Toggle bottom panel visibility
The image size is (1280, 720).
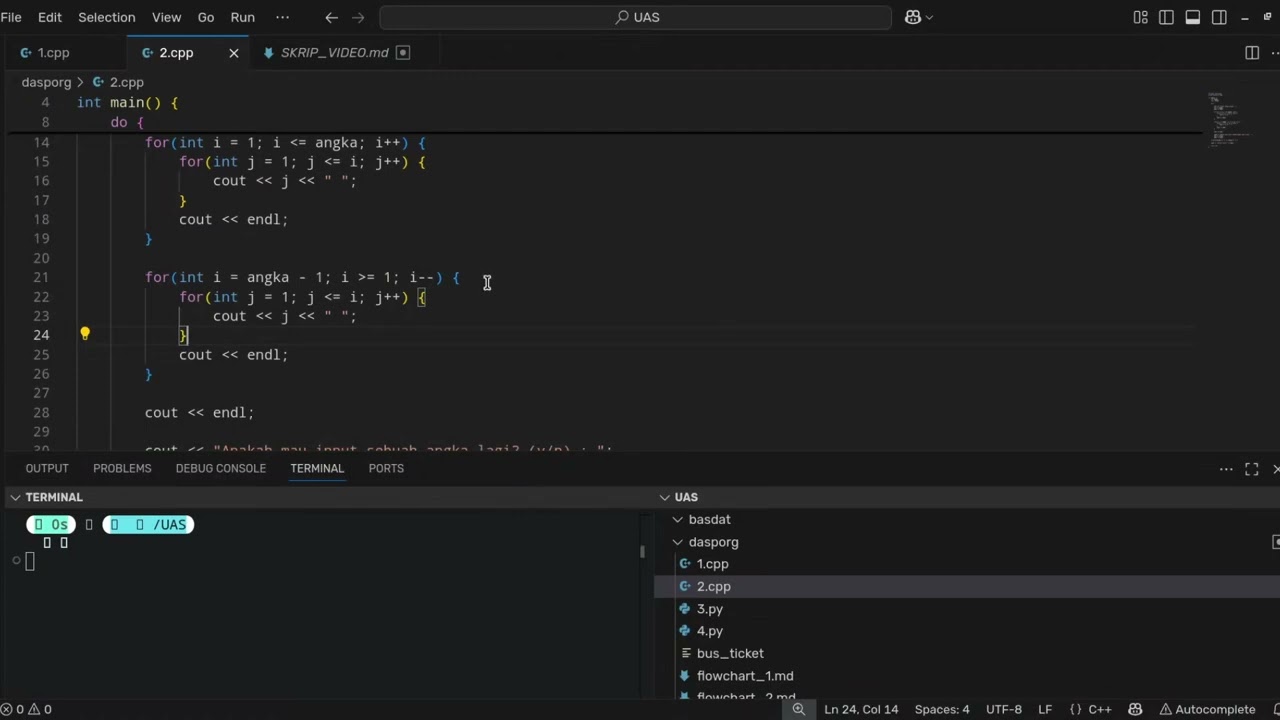[x=1192, y=17]
